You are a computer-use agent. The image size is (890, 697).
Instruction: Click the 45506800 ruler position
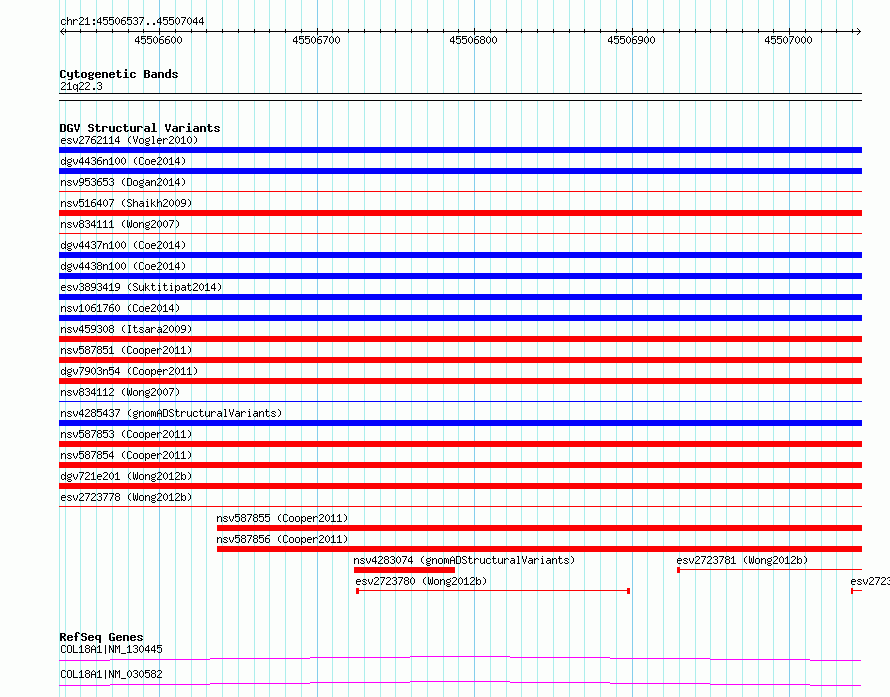[x=473, y=40]
